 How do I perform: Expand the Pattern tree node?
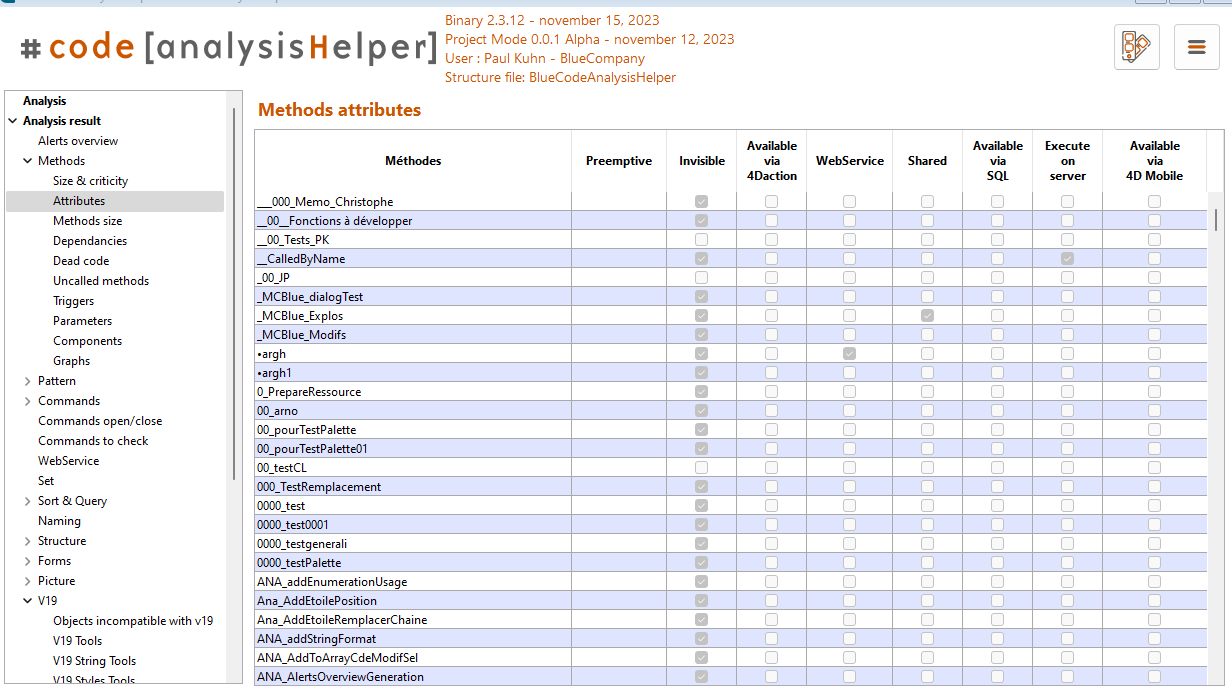click(x=27, y=381)
